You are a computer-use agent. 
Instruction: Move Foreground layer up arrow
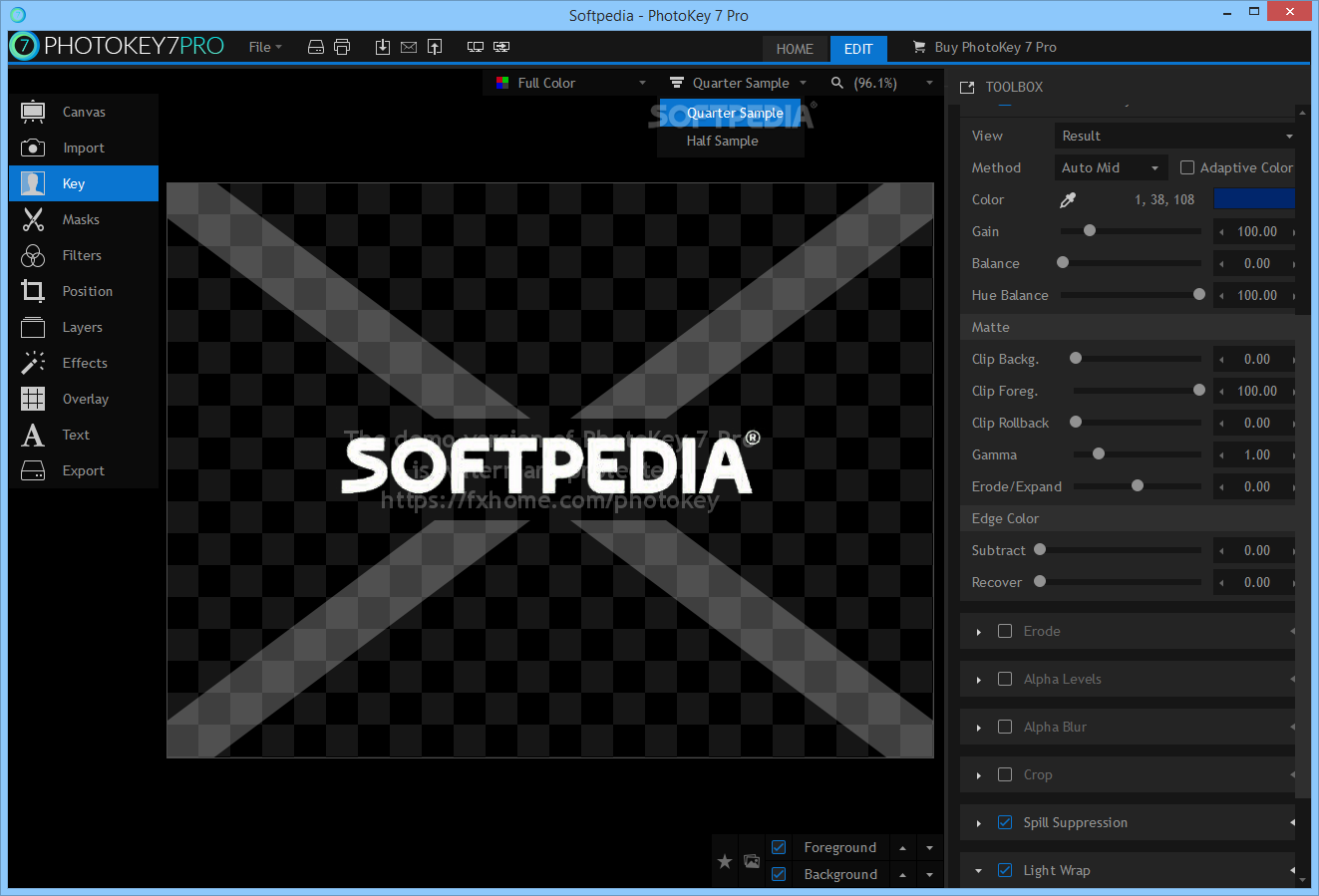click(x=902, y=848)
